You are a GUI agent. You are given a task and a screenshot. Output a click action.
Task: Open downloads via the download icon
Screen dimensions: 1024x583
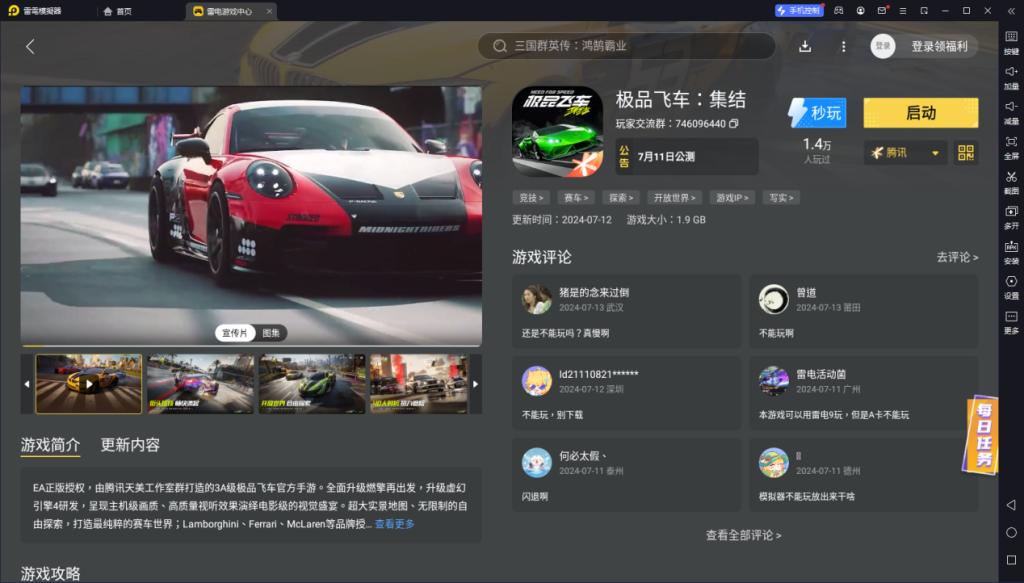805,46
